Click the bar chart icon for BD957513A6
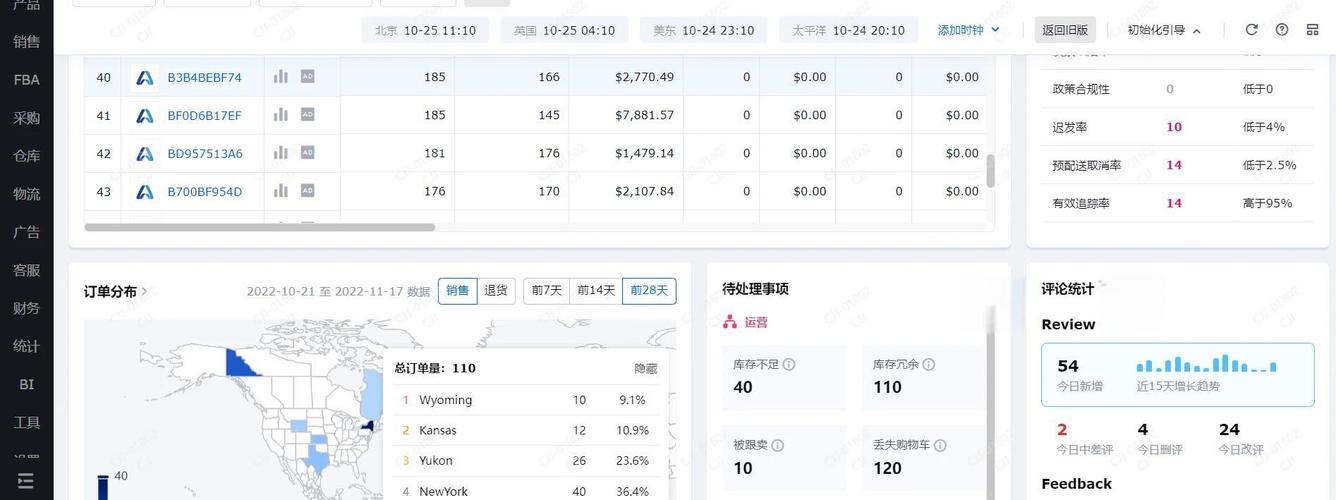Viewport: 1336px width, 500px height. 281,152
